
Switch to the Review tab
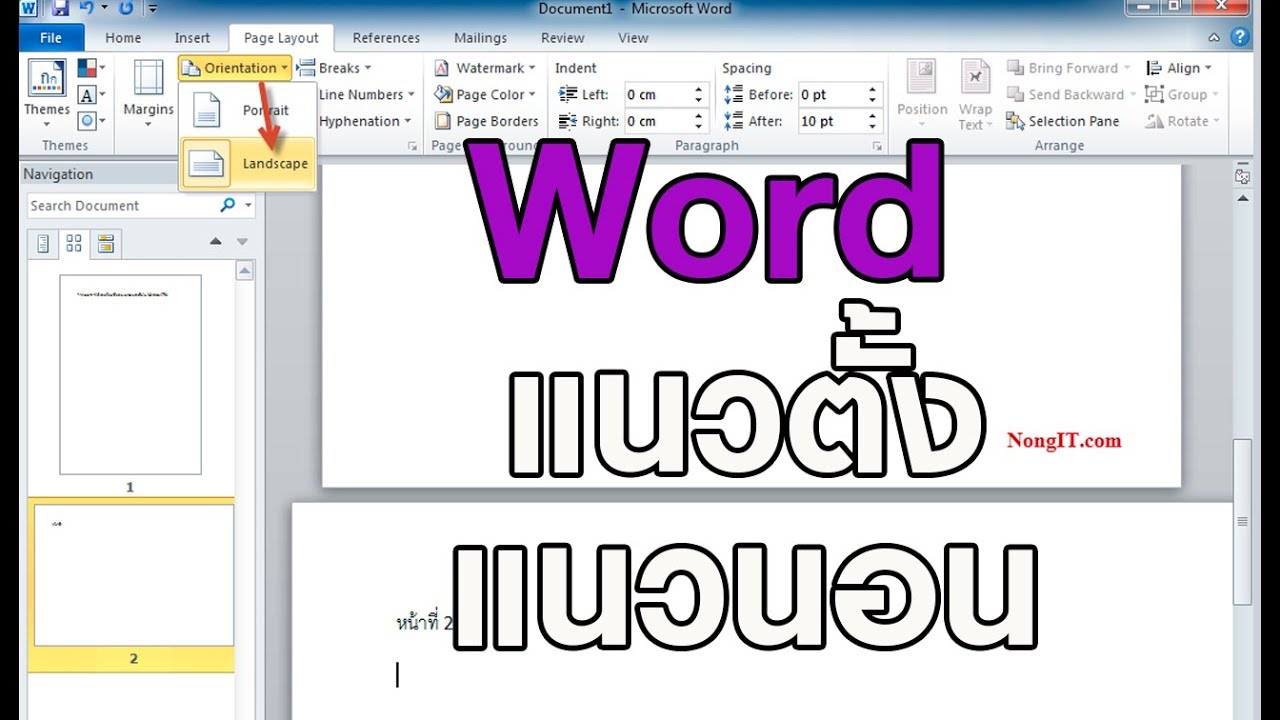coord(562,38)
